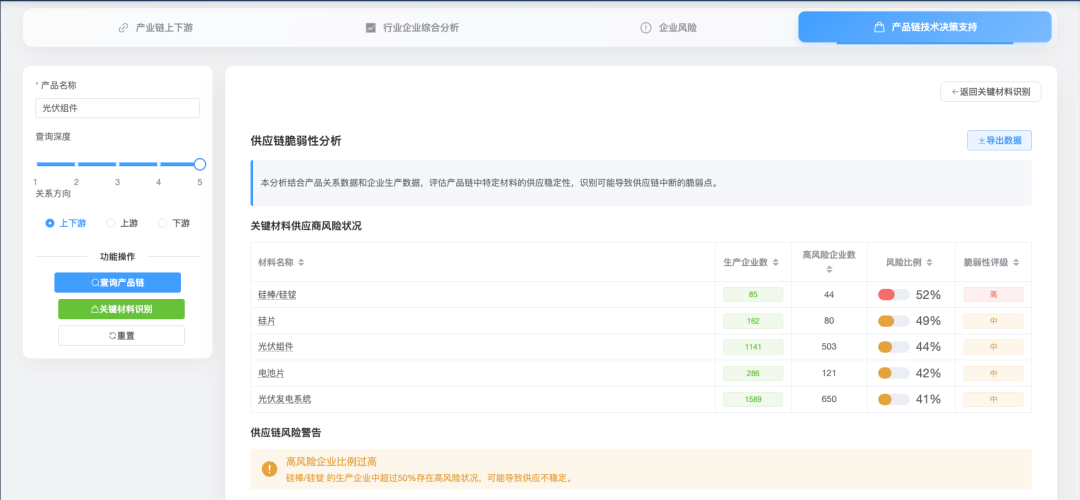Screen dimensions: 1080x500
Task: Click the sort icon beside 材料名称
Action: [x=301, y=262]
